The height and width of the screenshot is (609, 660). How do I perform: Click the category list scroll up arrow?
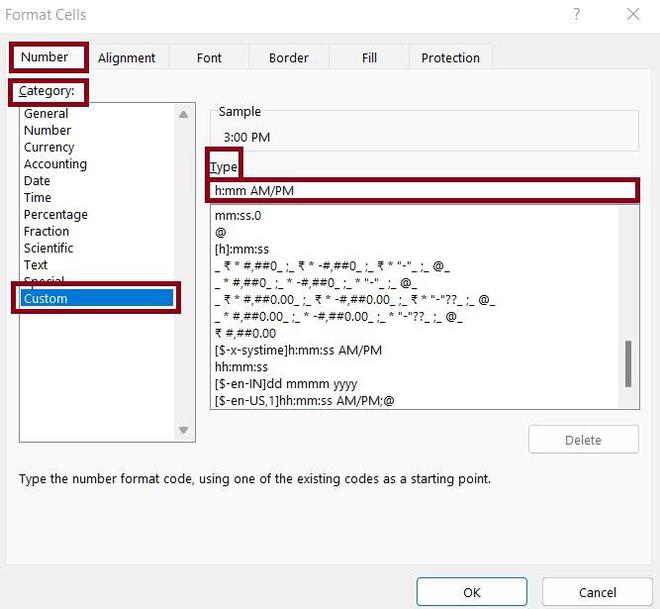click(184, 114)
